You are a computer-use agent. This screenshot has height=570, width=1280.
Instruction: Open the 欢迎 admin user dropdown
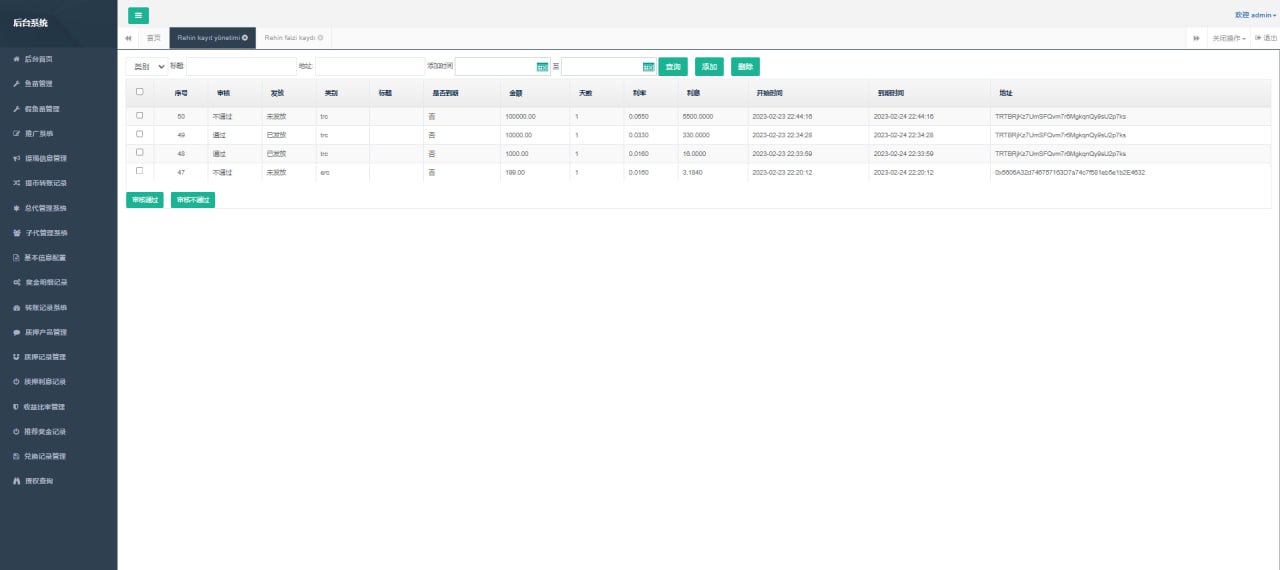1255,15
